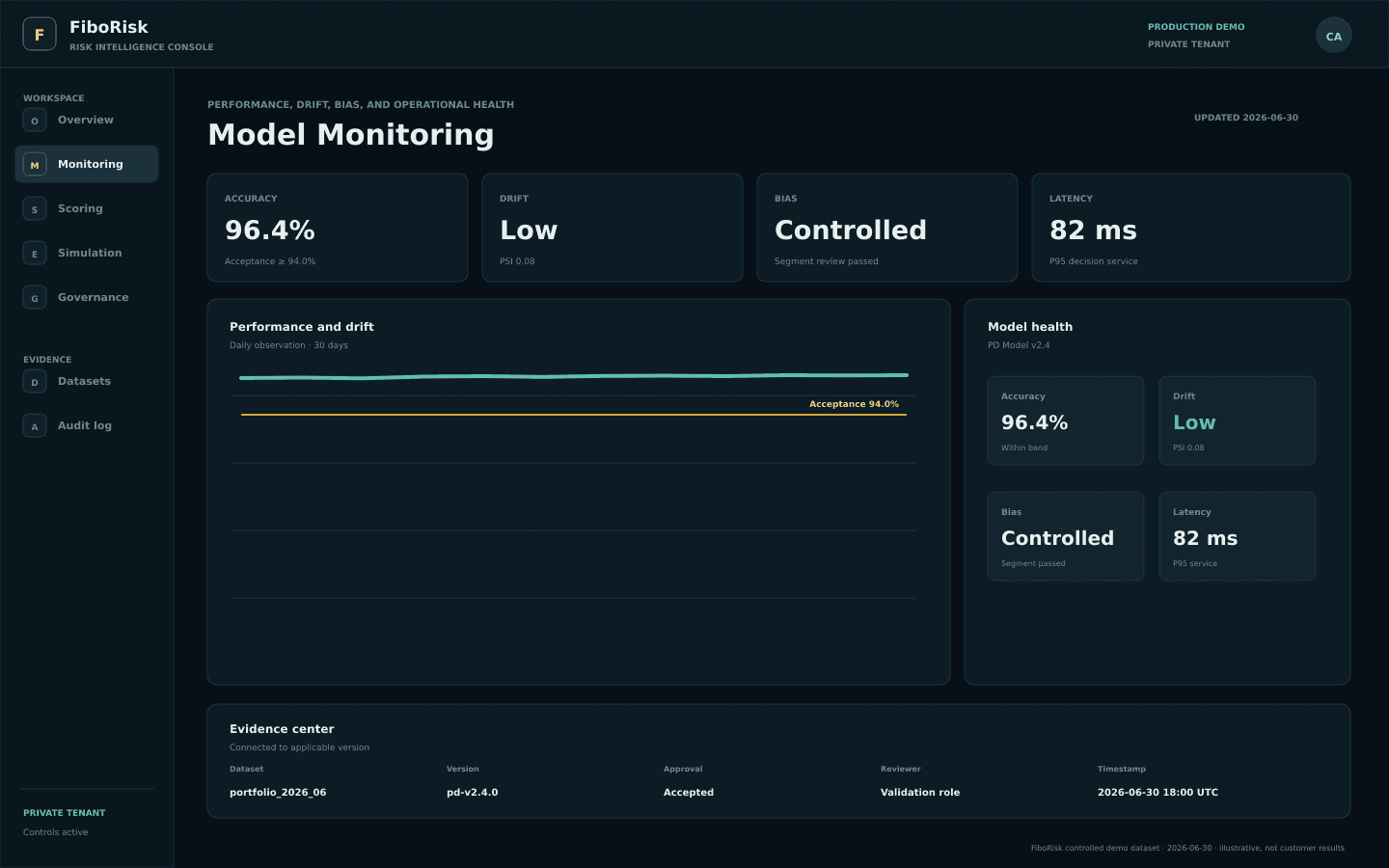Click the Model health heading
This screenshot has width=1389, height=868.
(x=1030, y=327)
